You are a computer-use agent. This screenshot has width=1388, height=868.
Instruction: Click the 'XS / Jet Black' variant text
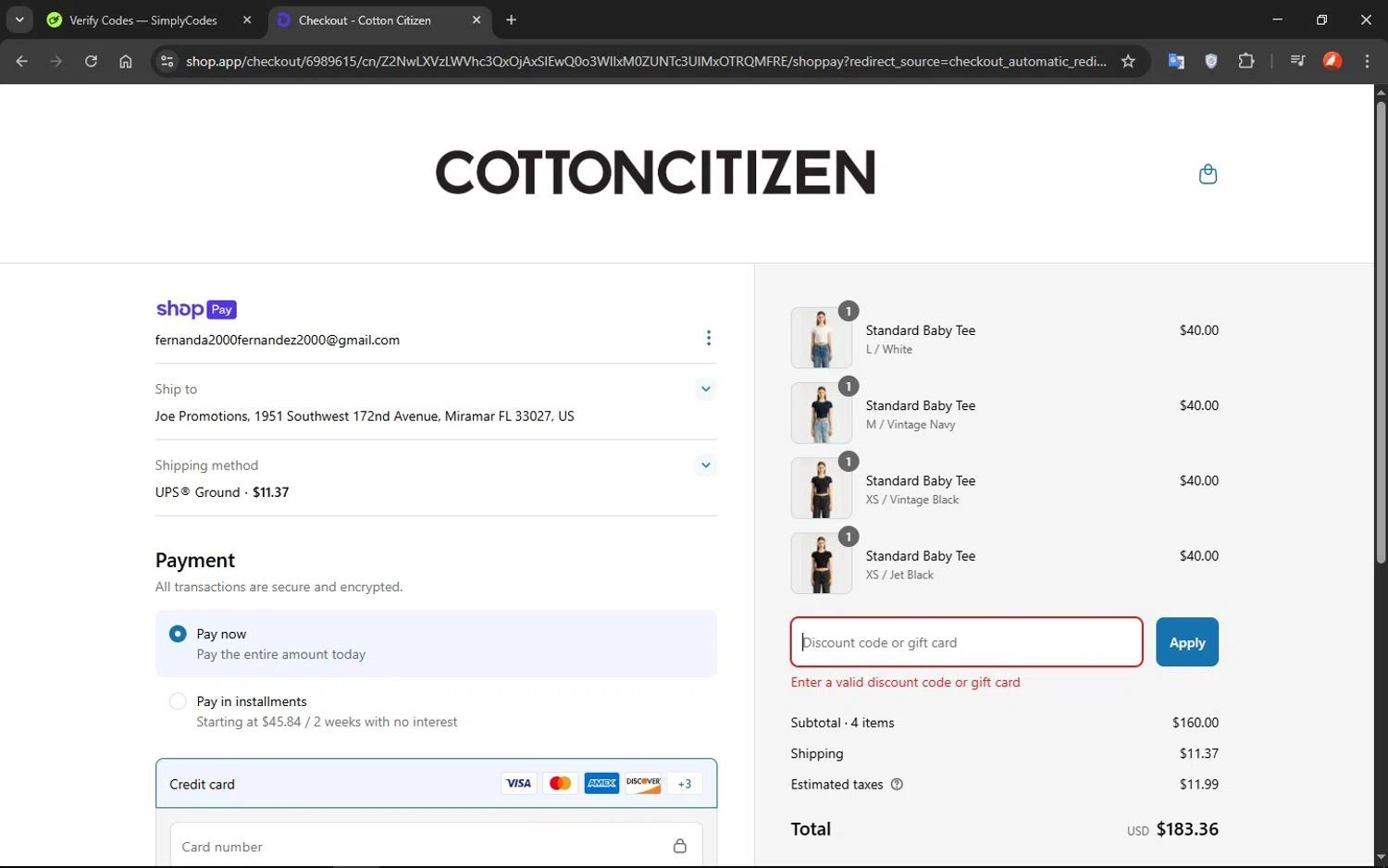(899, 575)
